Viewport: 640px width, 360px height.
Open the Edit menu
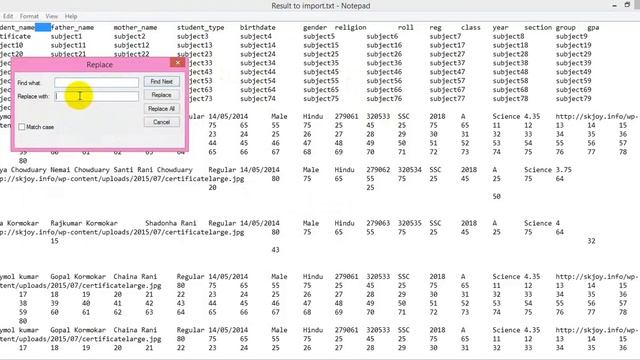coord(8,16)
